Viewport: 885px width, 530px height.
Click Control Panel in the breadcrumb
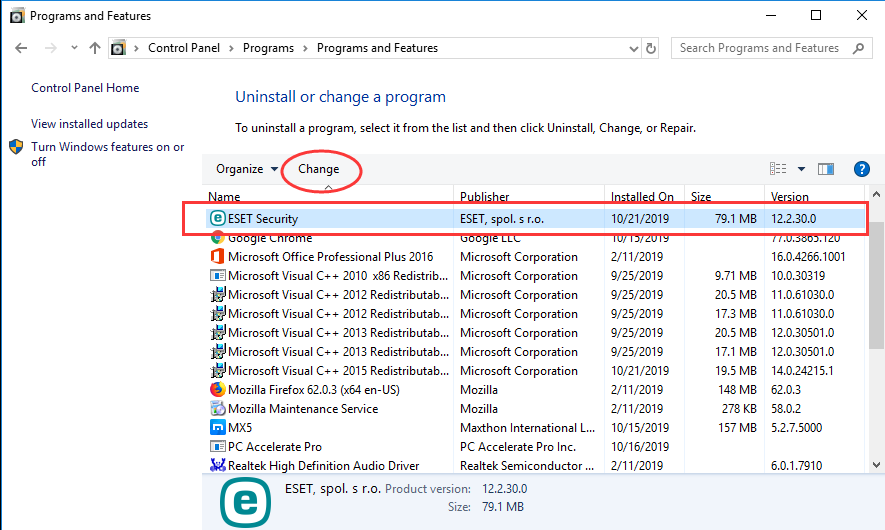pos(184,48)
